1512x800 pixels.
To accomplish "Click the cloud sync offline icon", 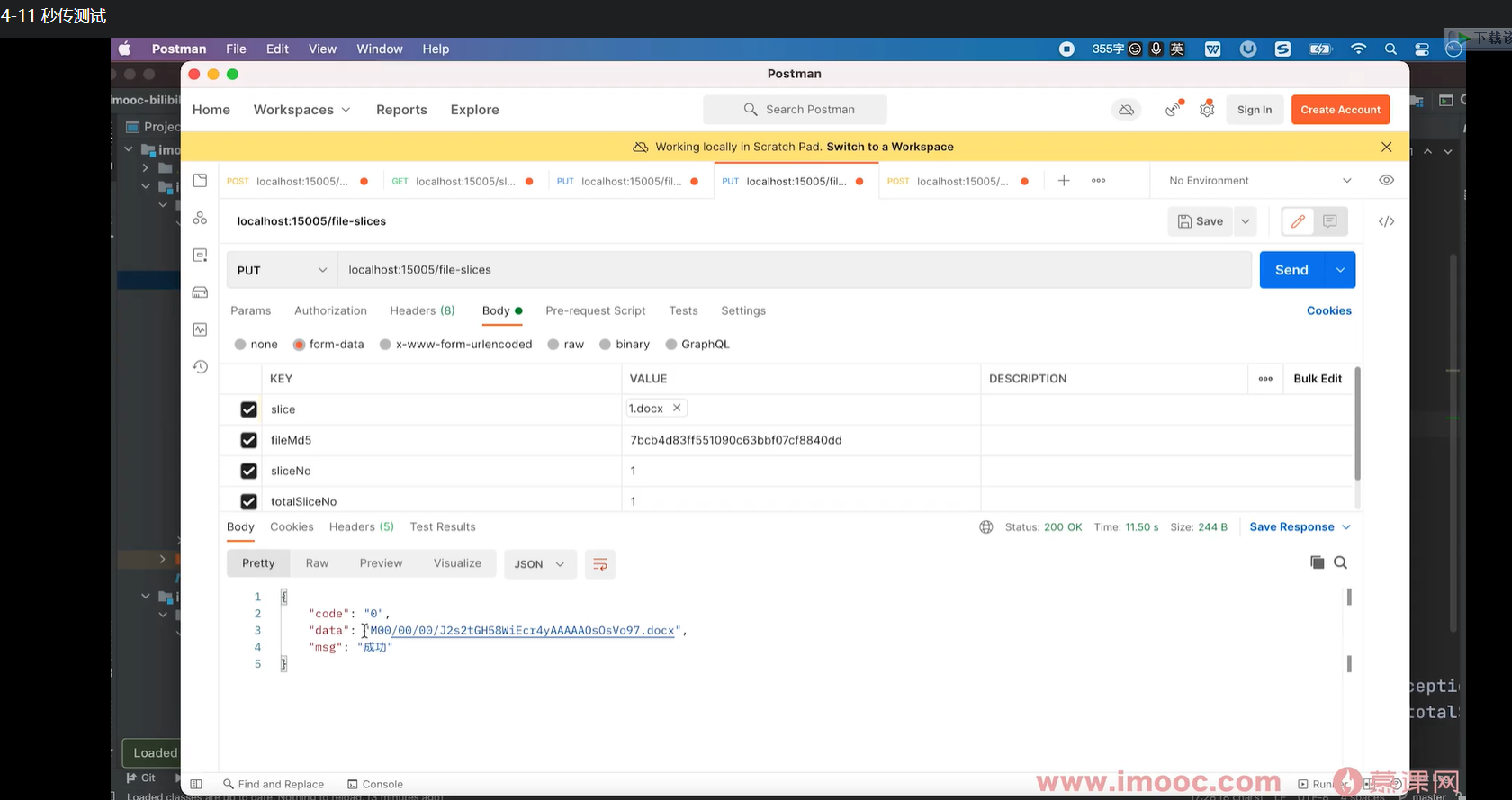I will (1126, 110).
